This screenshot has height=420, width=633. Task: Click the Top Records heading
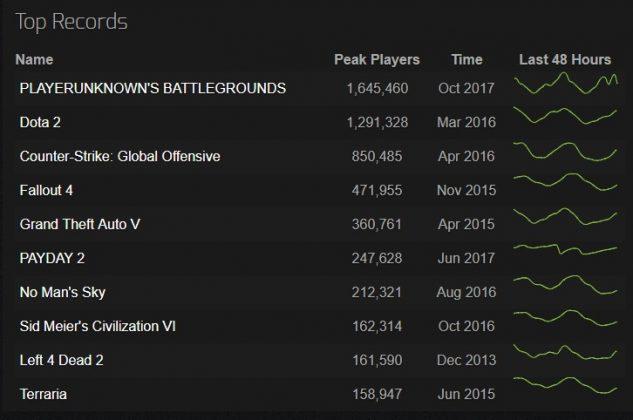[x=71, y=22]
